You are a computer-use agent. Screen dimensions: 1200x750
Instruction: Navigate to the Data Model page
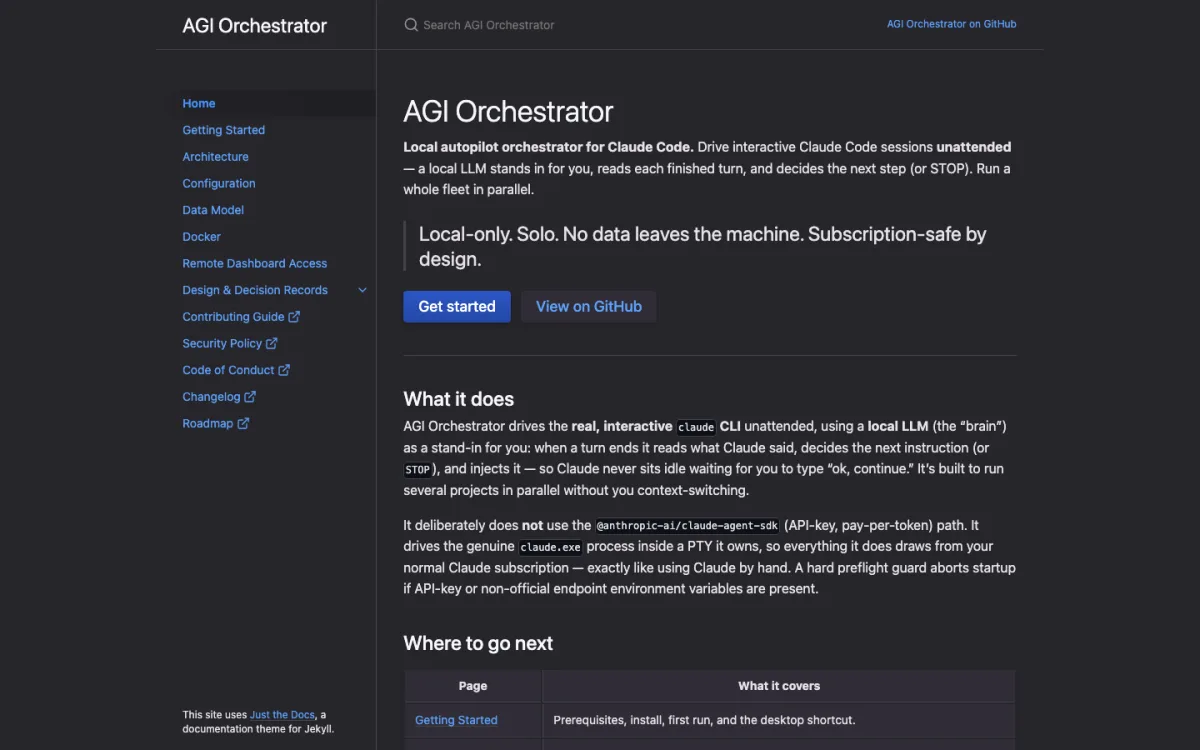(x=213, y=210)
